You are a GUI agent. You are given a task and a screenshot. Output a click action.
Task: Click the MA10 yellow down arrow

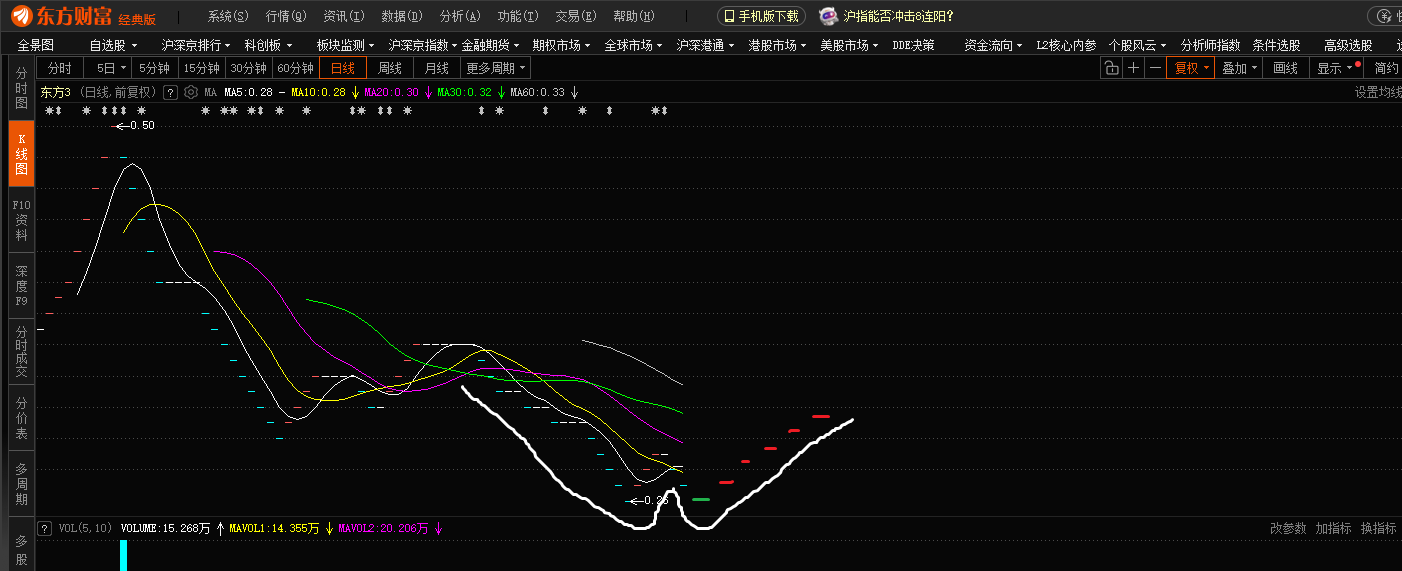point(355,92)
